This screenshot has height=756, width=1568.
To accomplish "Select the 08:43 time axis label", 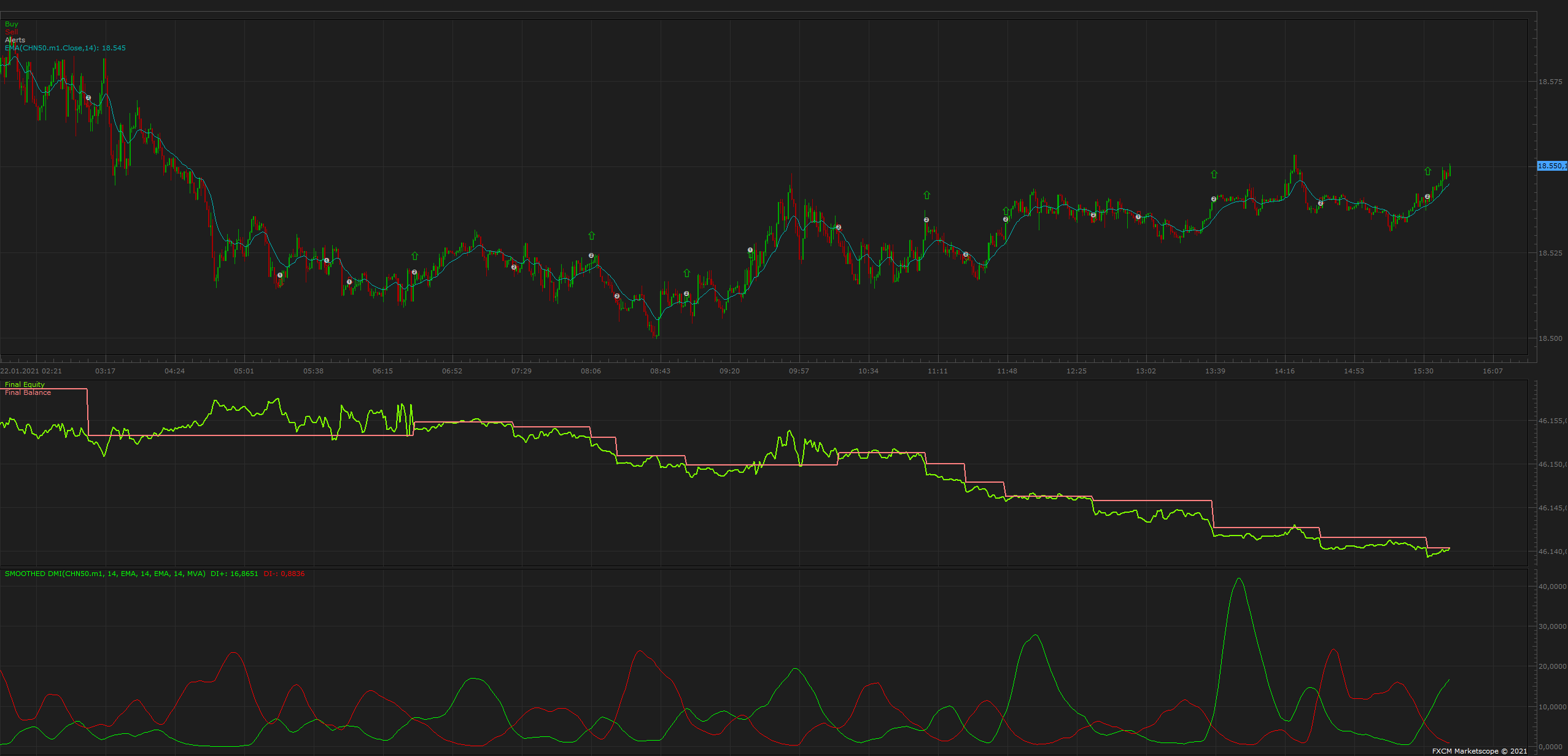I will point(661,371).
